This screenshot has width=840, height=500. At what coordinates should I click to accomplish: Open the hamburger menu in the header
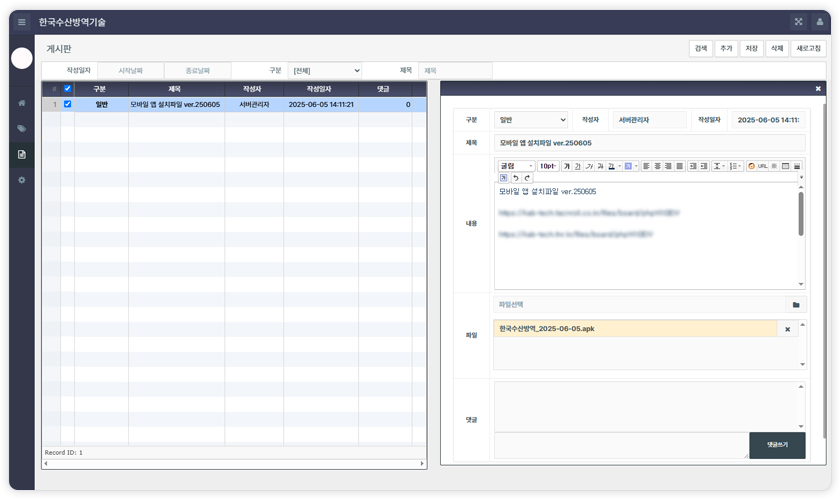point(21,22)
